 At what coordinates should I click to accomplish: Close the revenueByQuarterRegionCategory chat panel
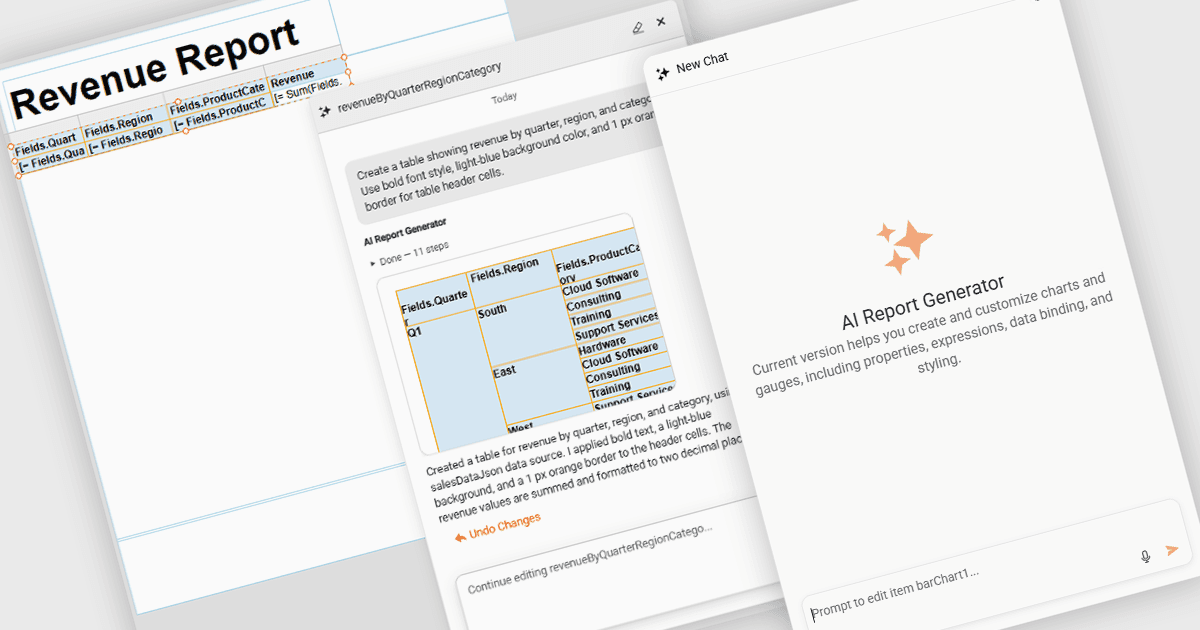point(661,21)
